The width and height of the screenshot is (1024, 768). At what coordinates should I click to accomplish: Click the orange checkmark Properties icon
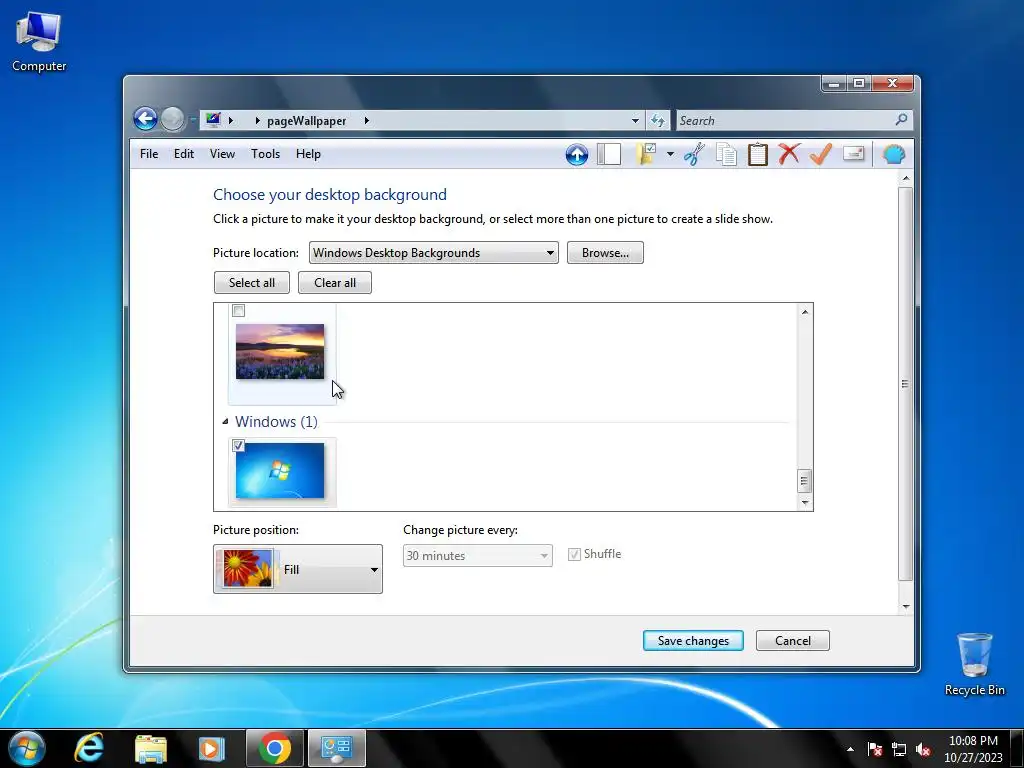tap(820, 154)
